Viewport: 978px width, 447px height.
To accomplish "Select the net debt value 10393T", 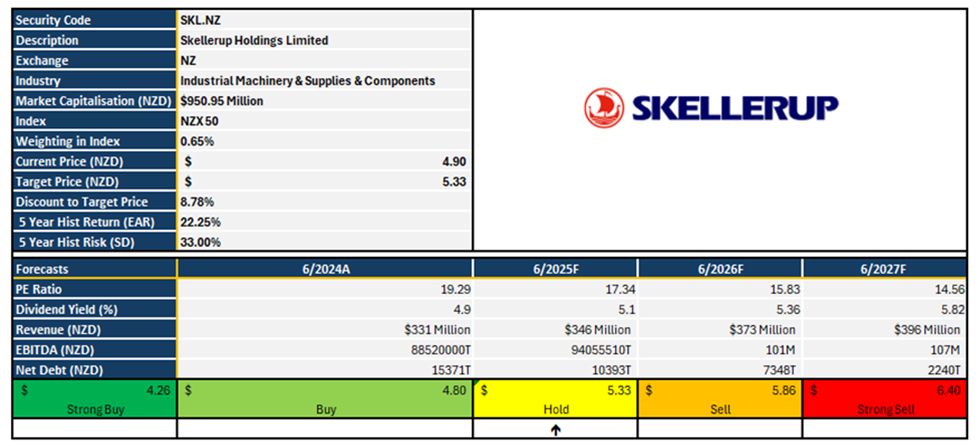I will coord(555,369).
